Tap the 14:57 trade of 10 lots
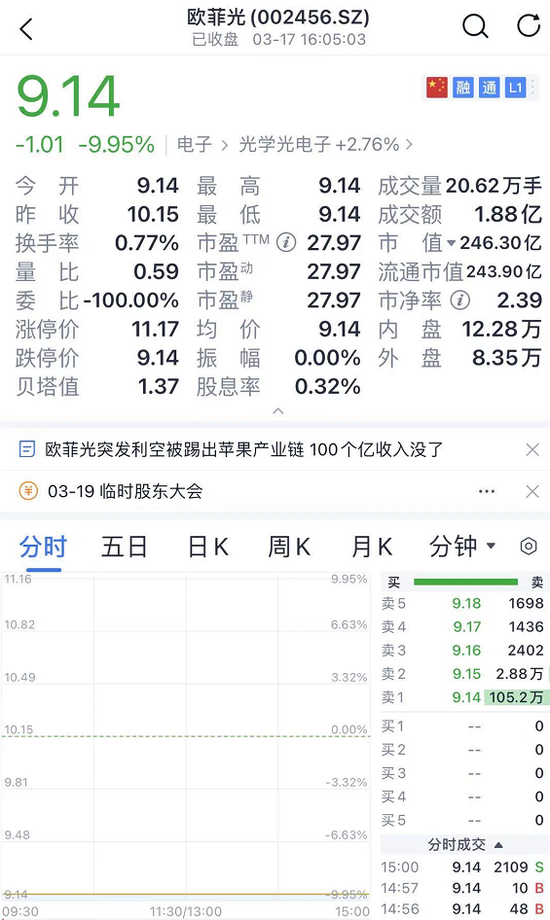Viewport: 550px width, 920px height. pos(464,888)
